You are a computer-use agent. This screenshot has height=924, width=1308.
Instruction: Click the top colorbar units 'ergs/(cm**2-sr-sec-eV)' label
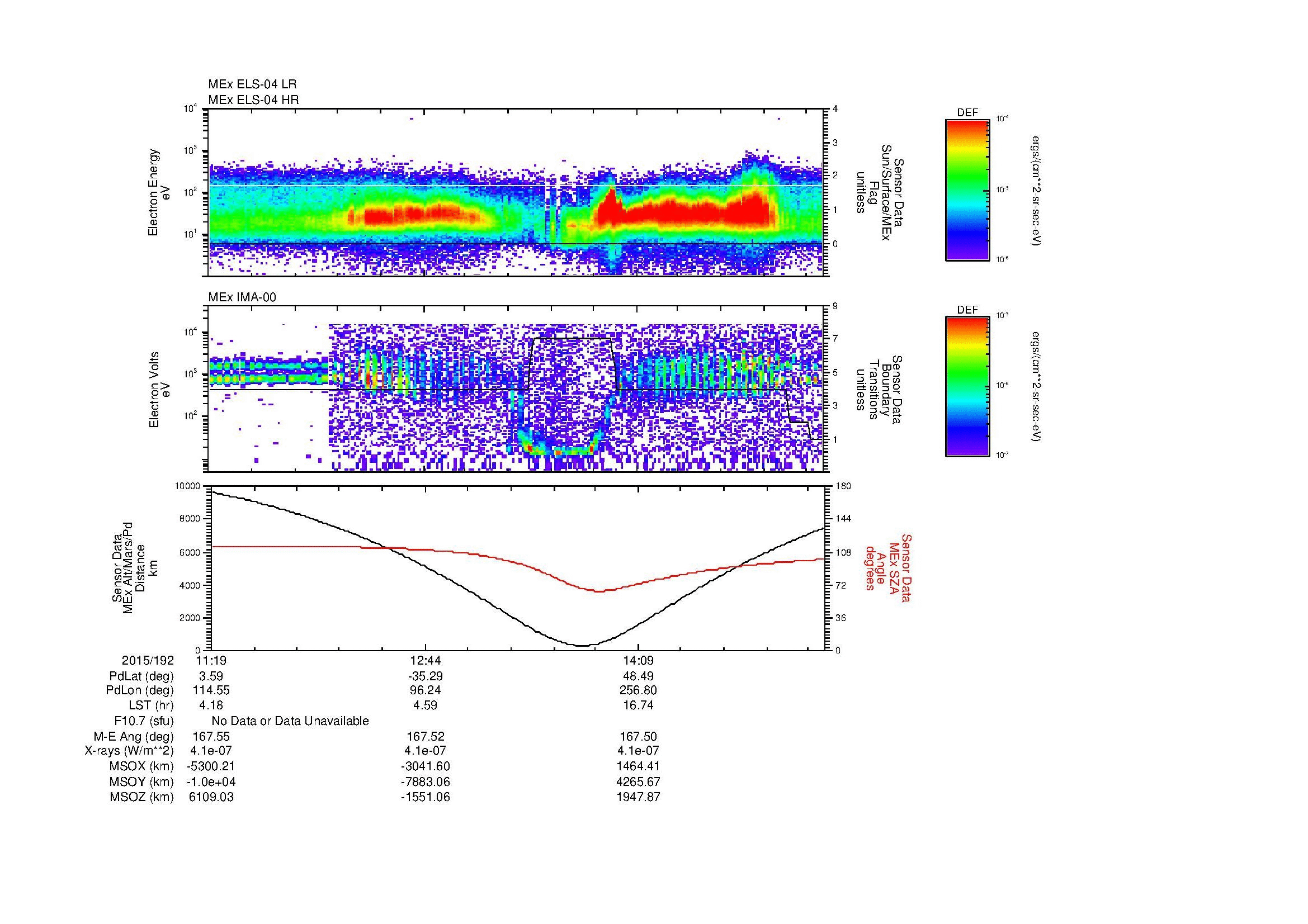1036,190
